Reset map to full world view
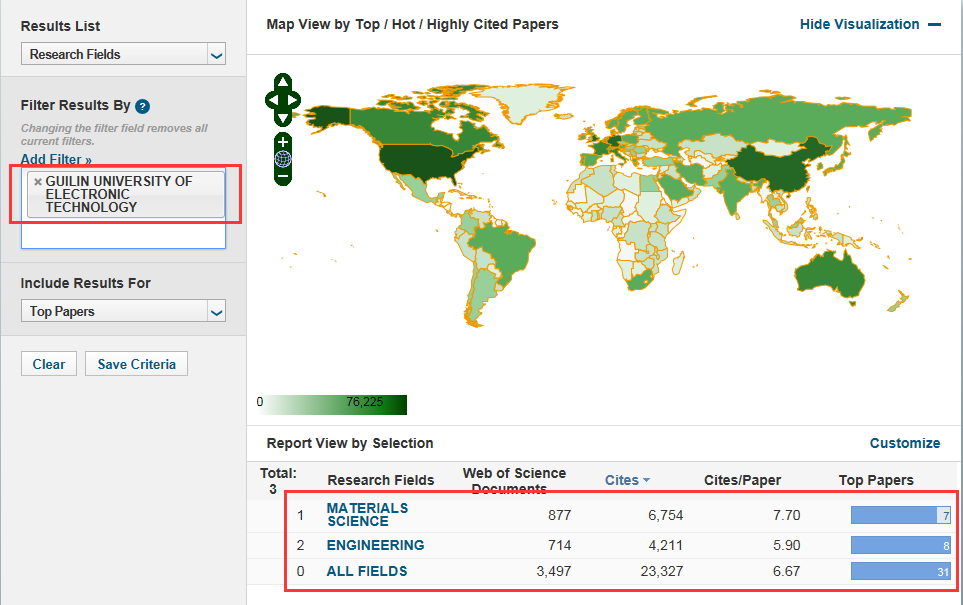The width and height of the screenshot is (963, 605). pos(283,159)
